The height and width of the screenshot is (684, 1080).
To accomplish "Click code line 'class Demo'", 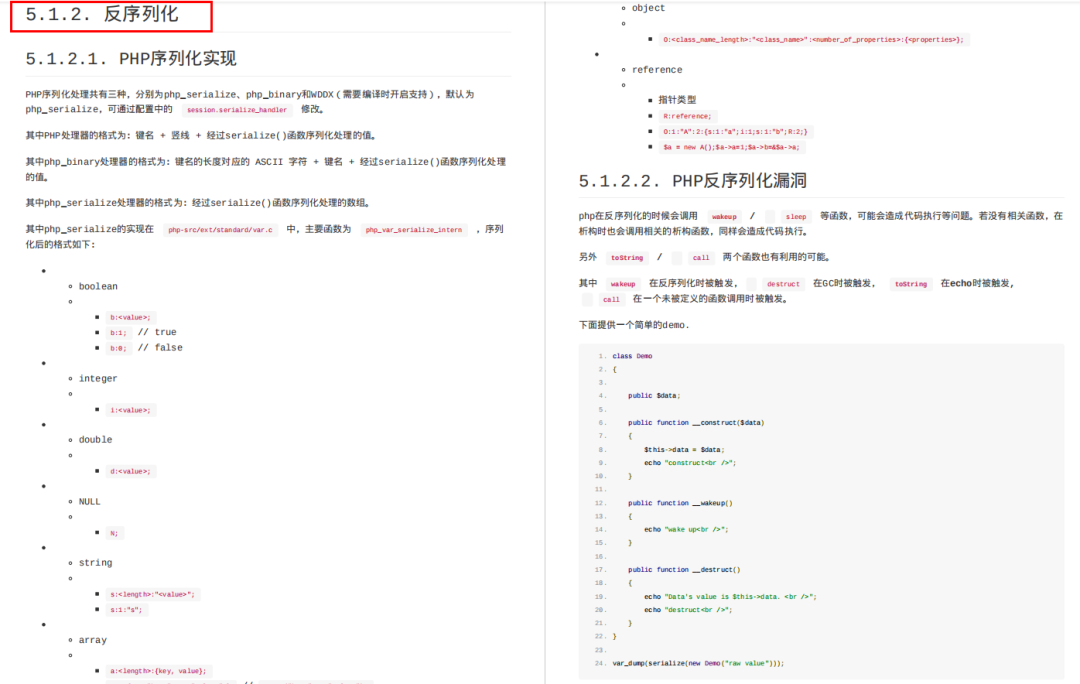I will click(x=632, y=357).
